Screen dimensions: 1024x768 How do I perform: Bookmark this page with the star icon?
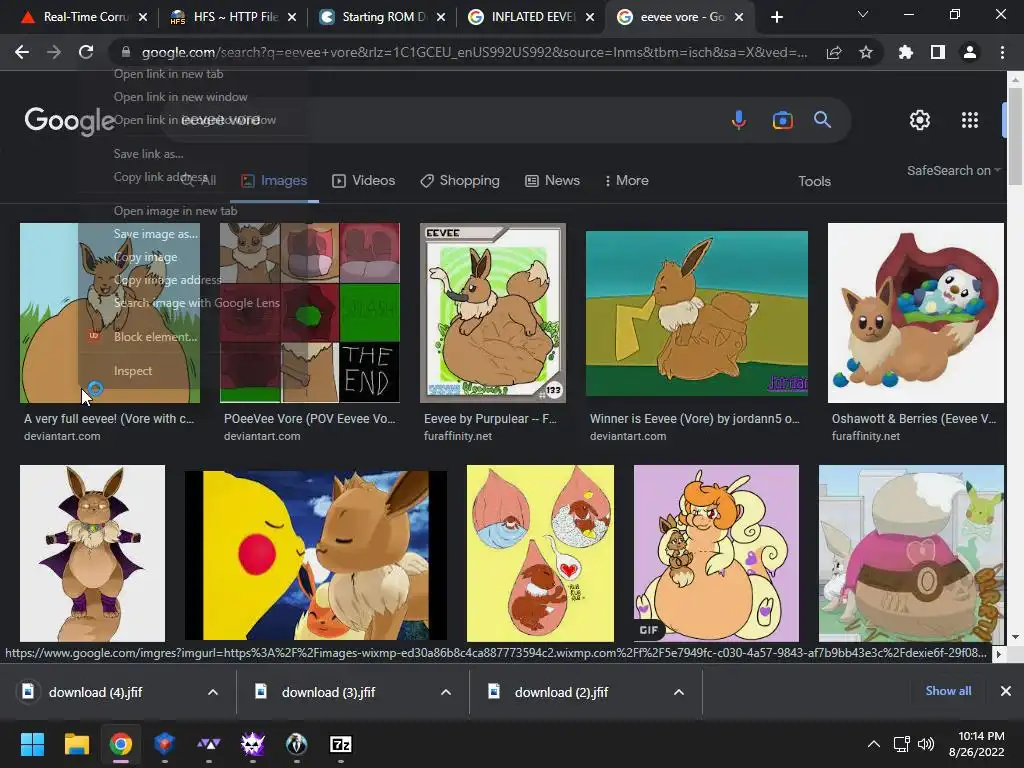(866, 52)
